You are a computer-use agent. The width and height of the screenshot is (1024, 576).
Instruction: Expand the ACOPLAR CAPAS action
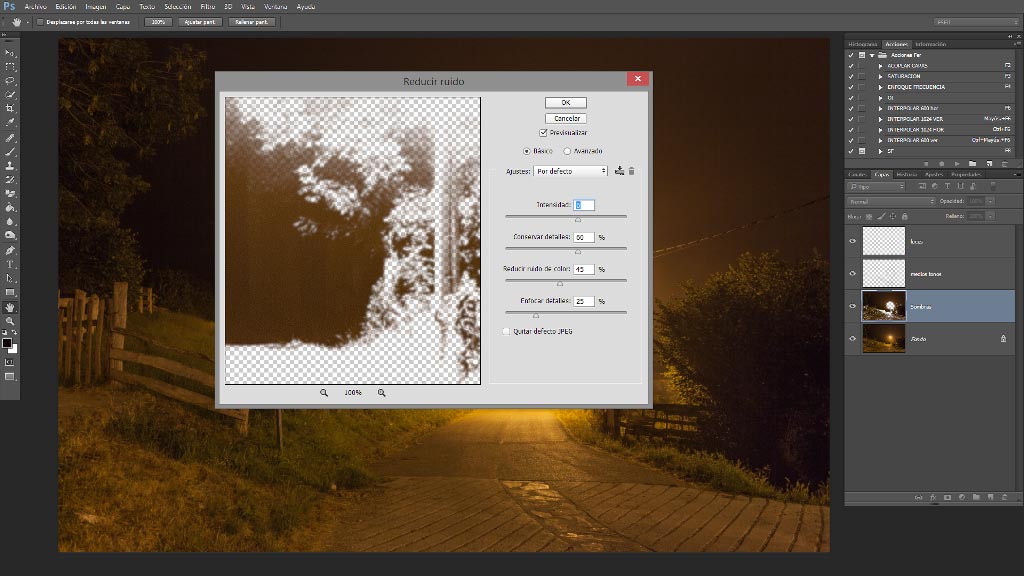(x=880, y=66)
